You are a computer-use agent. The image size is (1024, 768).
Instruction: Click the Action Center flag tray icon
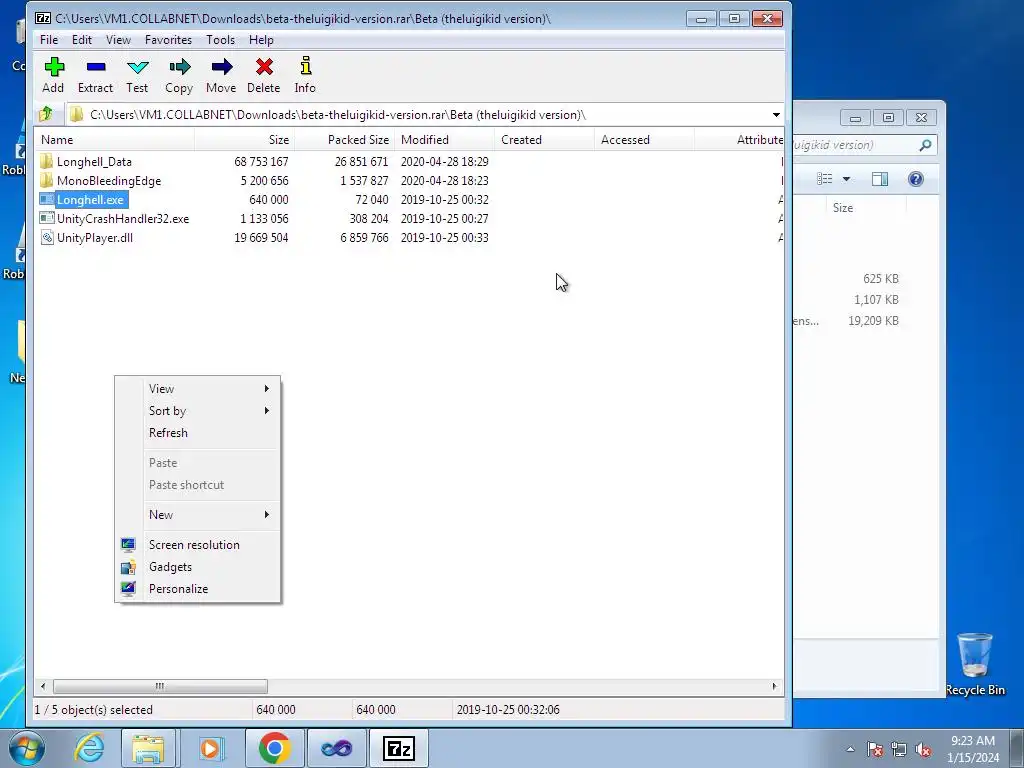tap(875, 749)
